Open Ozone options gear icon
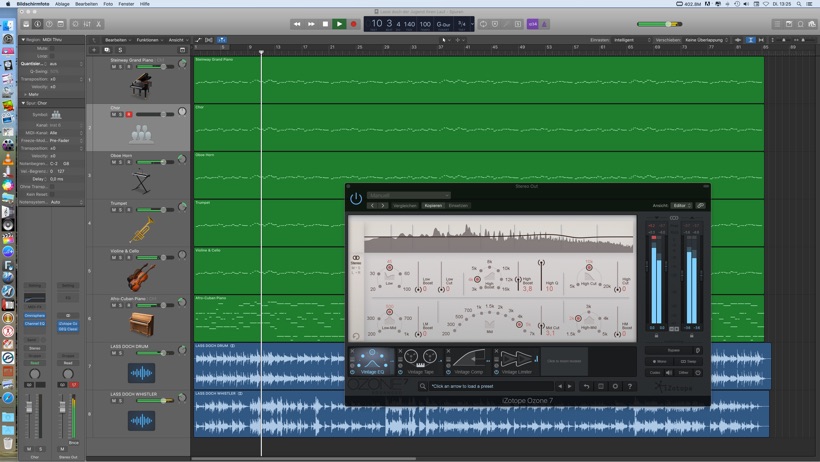The image size is (820, 462). pyautogui.click(x=615, y=386)
